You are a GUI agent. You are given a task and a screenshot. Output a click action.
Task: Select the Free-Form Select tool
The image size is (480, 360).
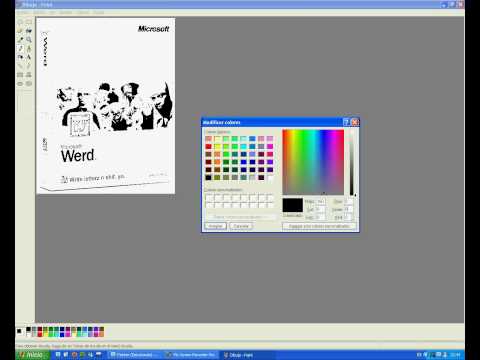pyautogui.click(x=20, y=22)
